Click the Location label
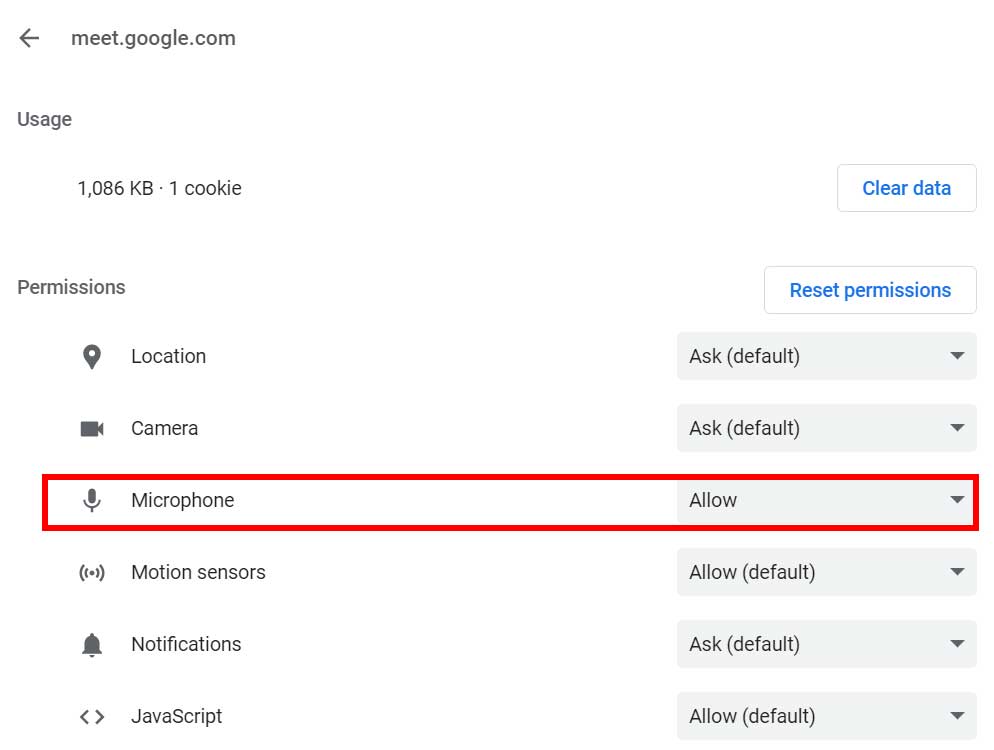This screenshot has height=750, width=994. (169, 356)
